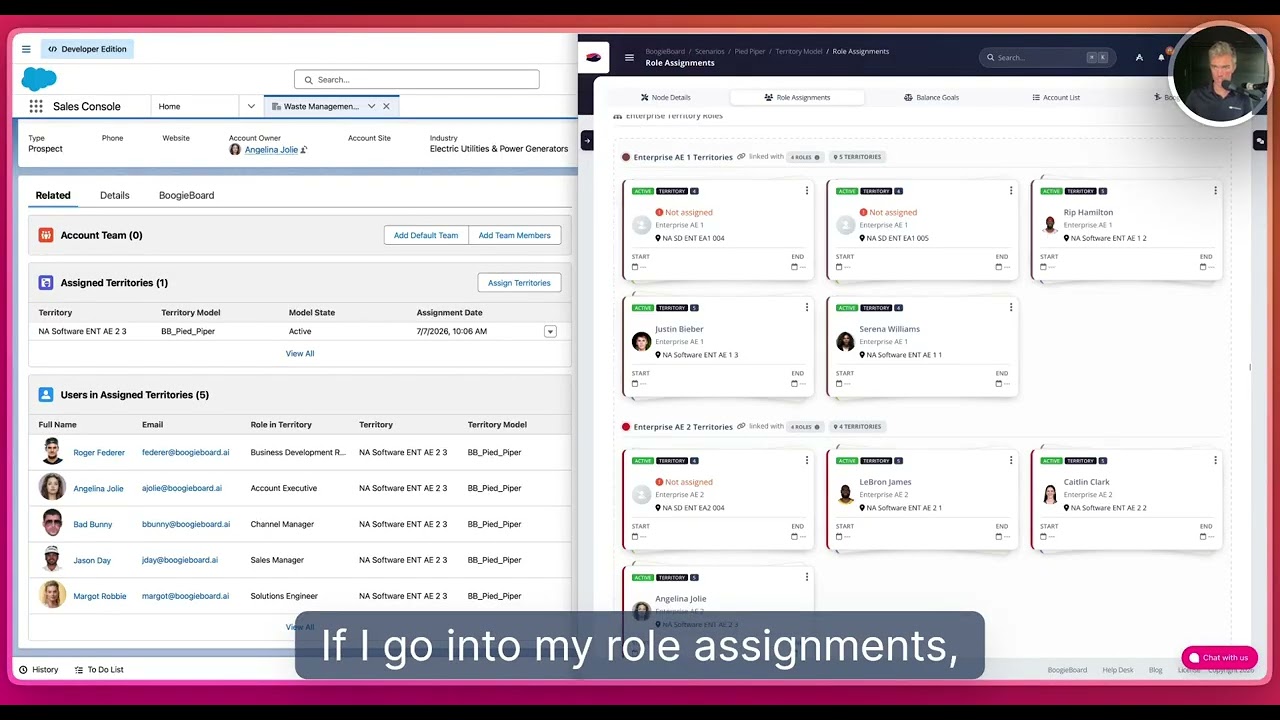Click Territory Model in breadcrumb

click(x=799, y=51)
